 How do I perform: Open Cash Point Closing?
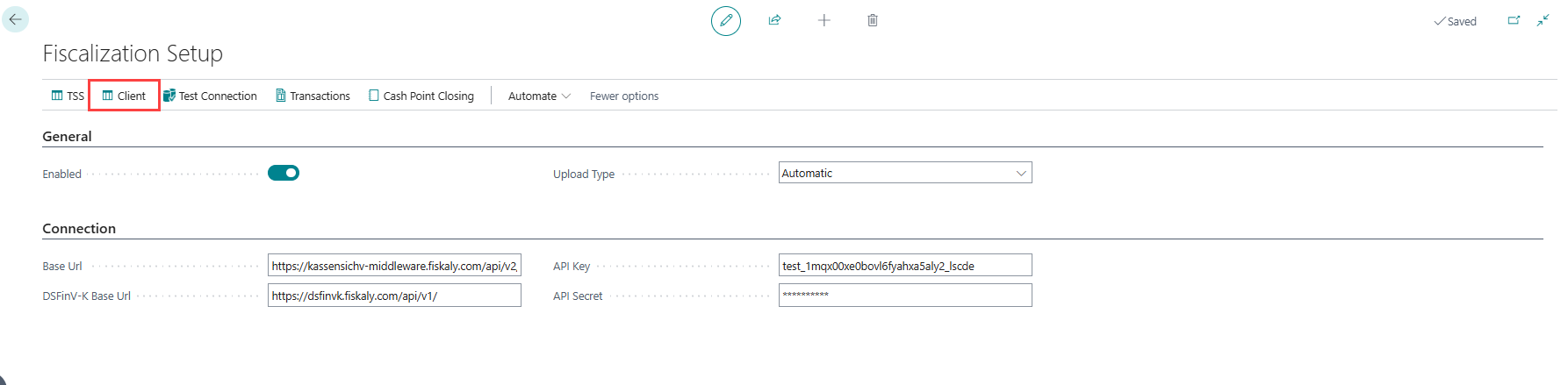(x=421, y=96)
